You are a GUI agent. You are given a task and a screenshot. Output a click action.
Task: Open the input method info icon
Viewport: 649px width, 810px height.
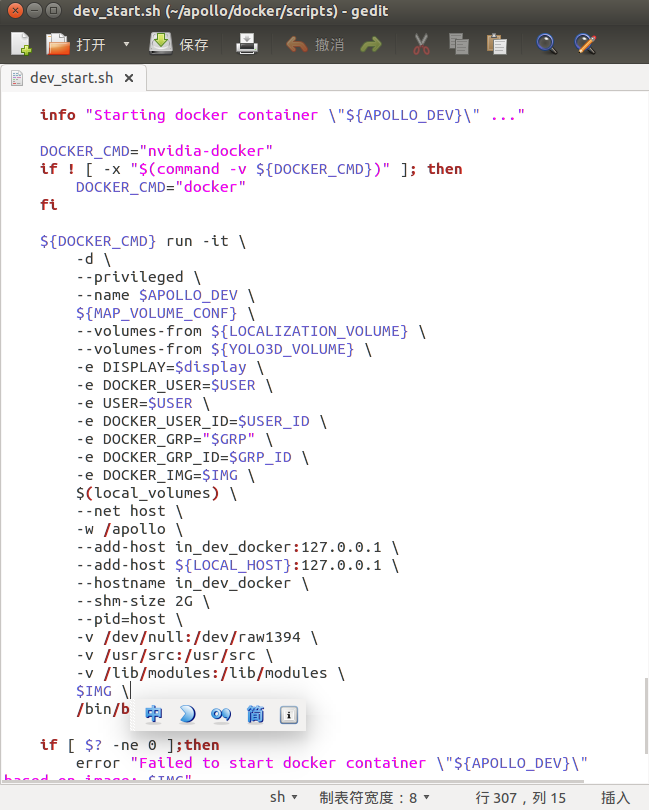click(289, 714)
